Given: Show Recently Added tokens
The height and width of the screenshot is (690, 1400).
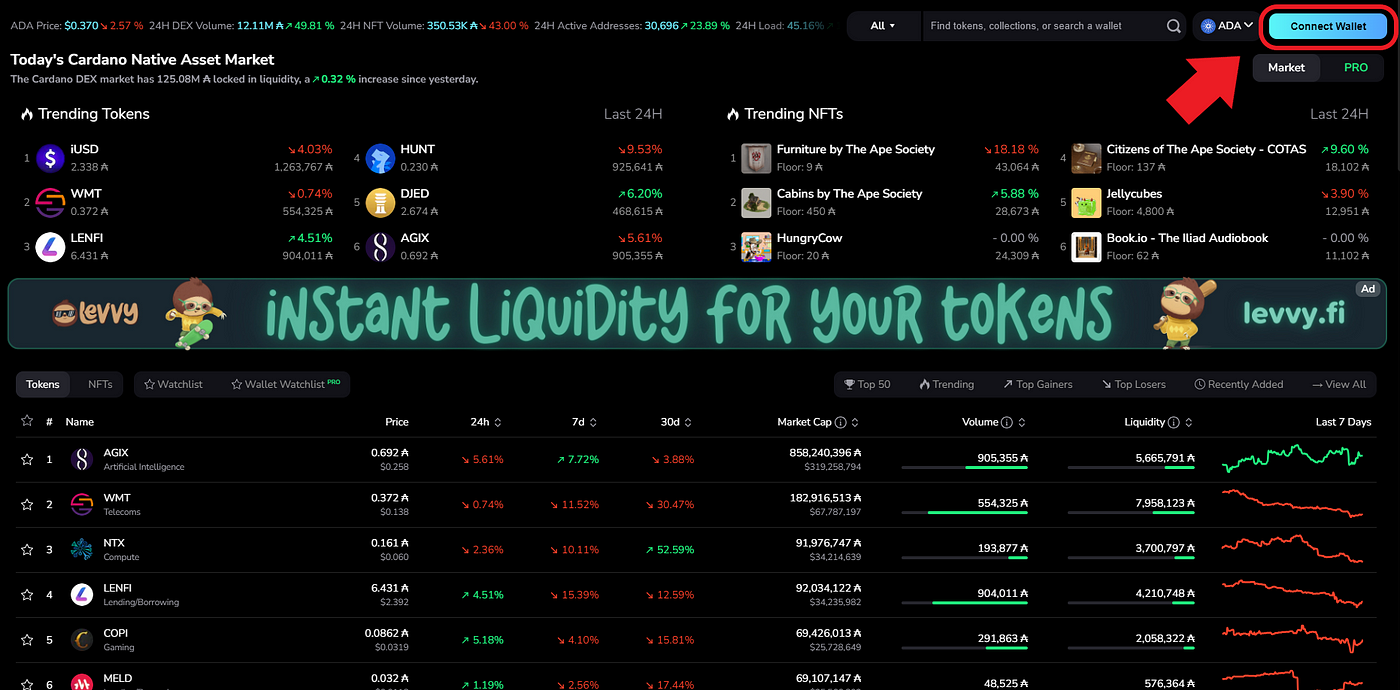Looking at the screenshot, I should coord(1239,384).
